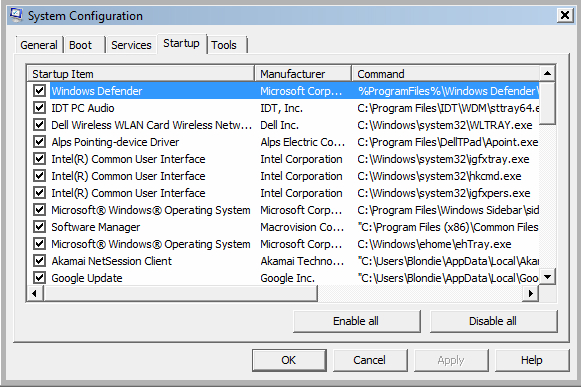581x387 pixels.
Task: Close the System Configuration dialog
Action: tap(565, 15)
